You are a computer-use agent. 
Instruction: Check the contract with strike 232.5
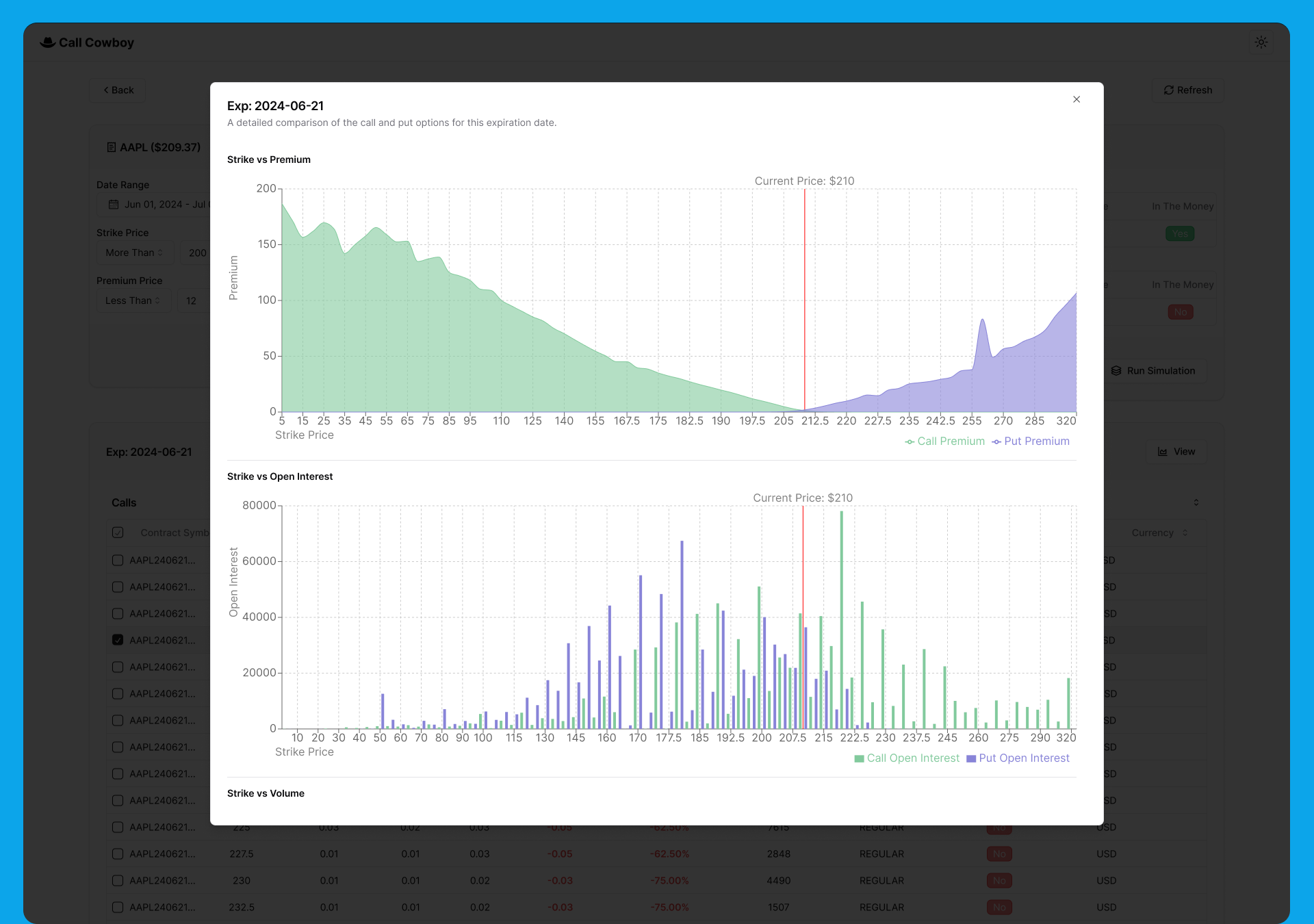(118, 908)
